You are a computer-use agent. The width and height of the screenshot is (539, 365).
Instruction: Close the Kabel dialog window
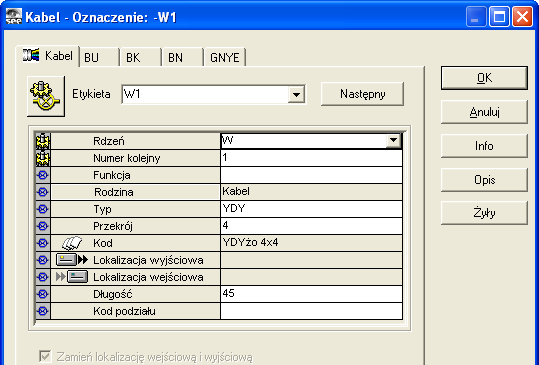[x=522, y=16]
